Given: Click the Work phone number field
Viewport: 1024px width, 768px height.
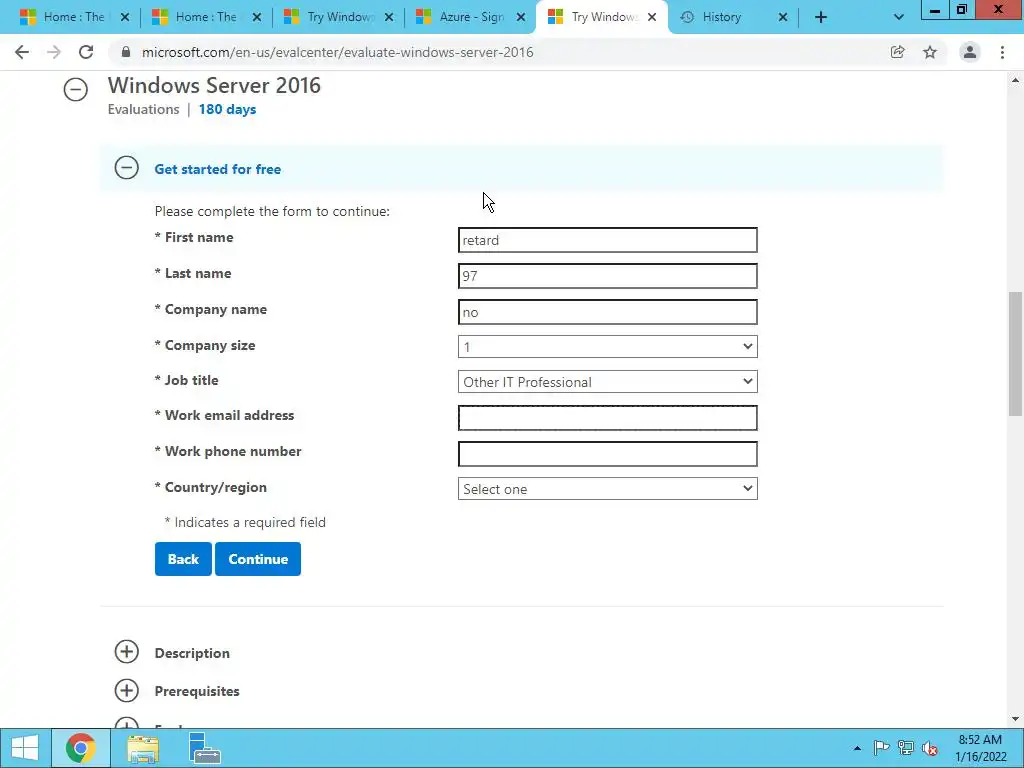Looking at the screenshot, I should (x=607, y=454).
